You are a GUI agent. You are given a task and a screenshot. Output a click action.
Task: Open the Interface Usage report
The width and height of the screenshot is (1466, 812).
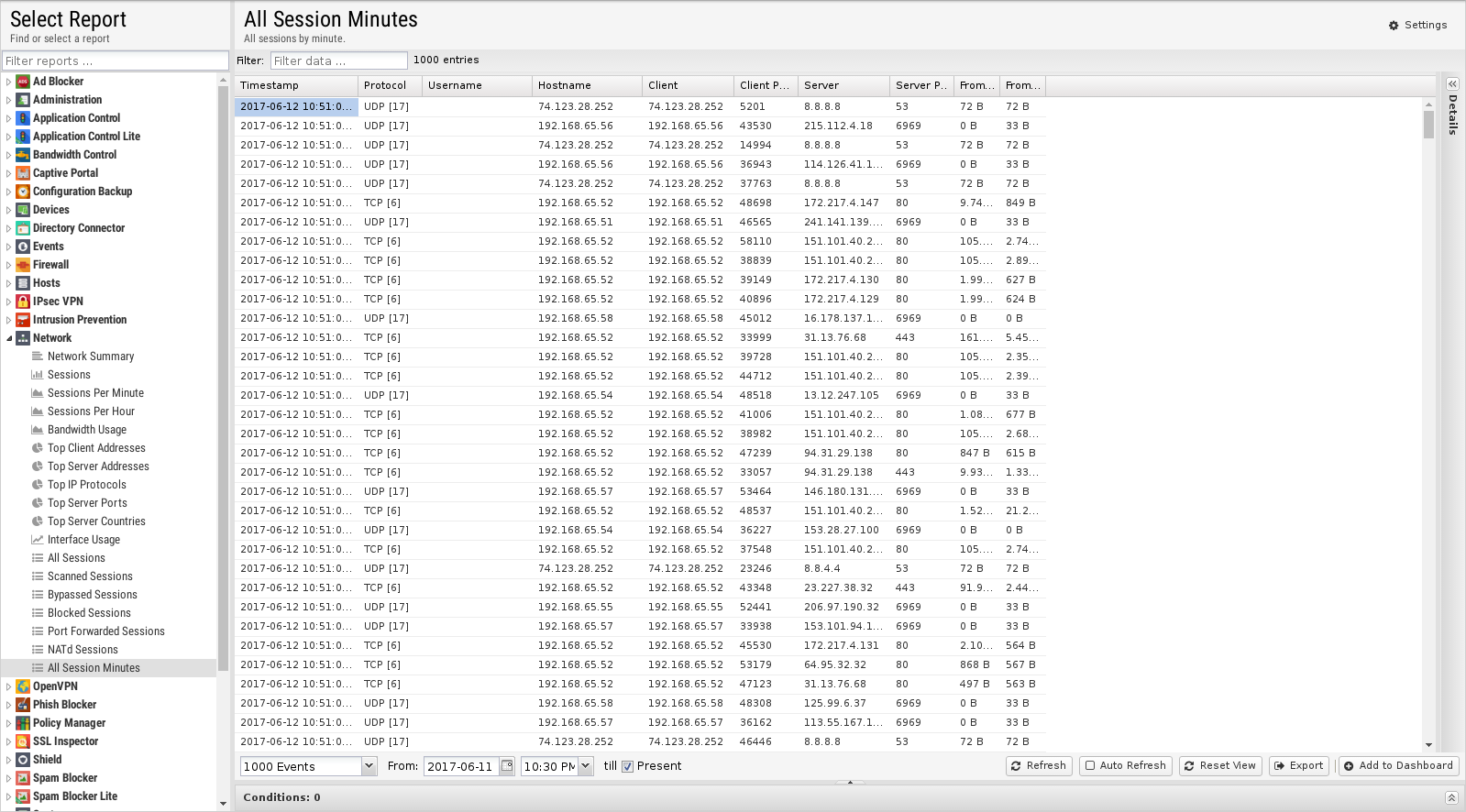coord(83,540)
